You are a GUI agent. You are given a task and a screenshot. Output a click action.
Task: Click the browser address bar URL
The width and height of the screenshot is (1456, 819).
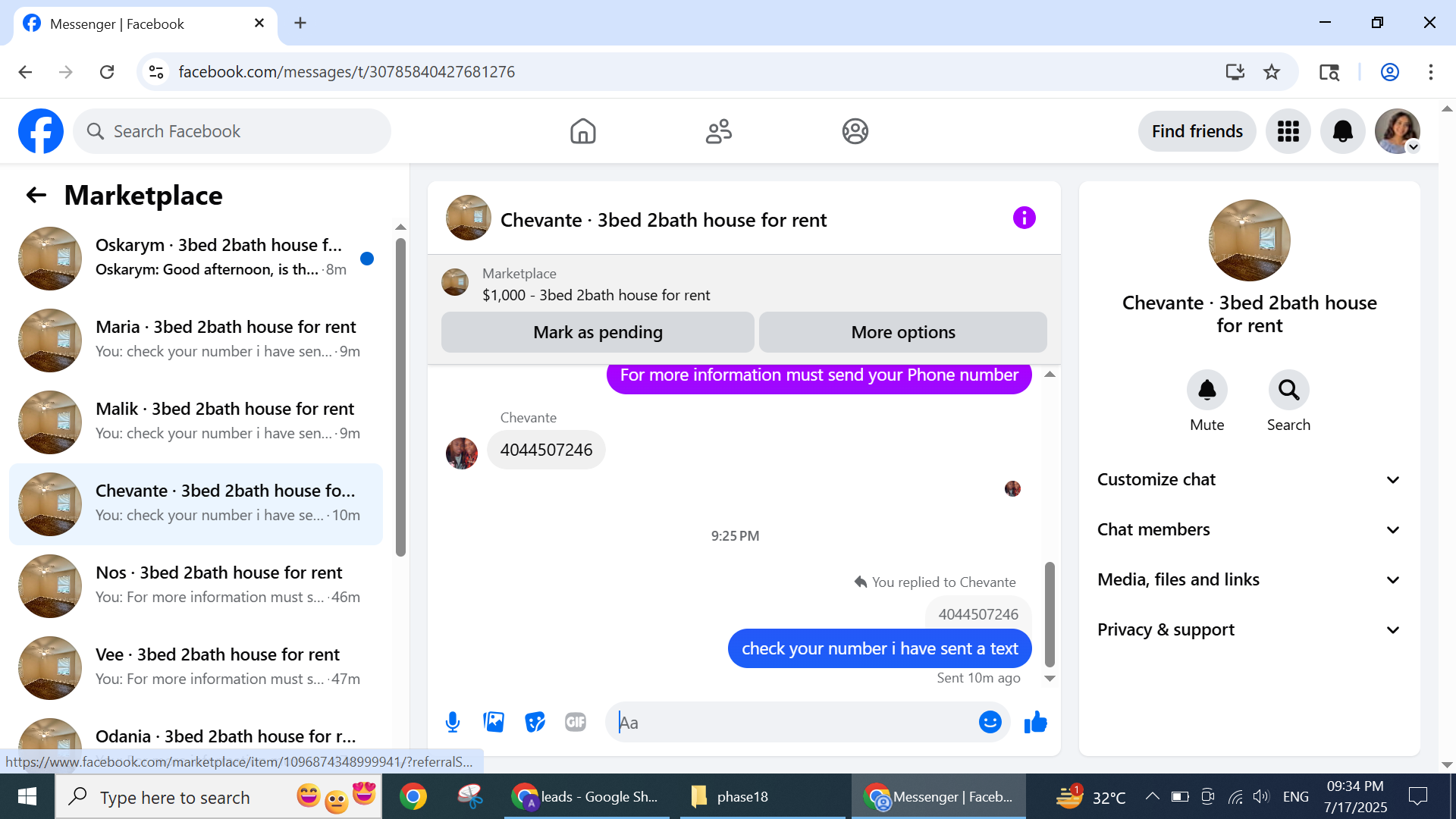click(347, 72)
